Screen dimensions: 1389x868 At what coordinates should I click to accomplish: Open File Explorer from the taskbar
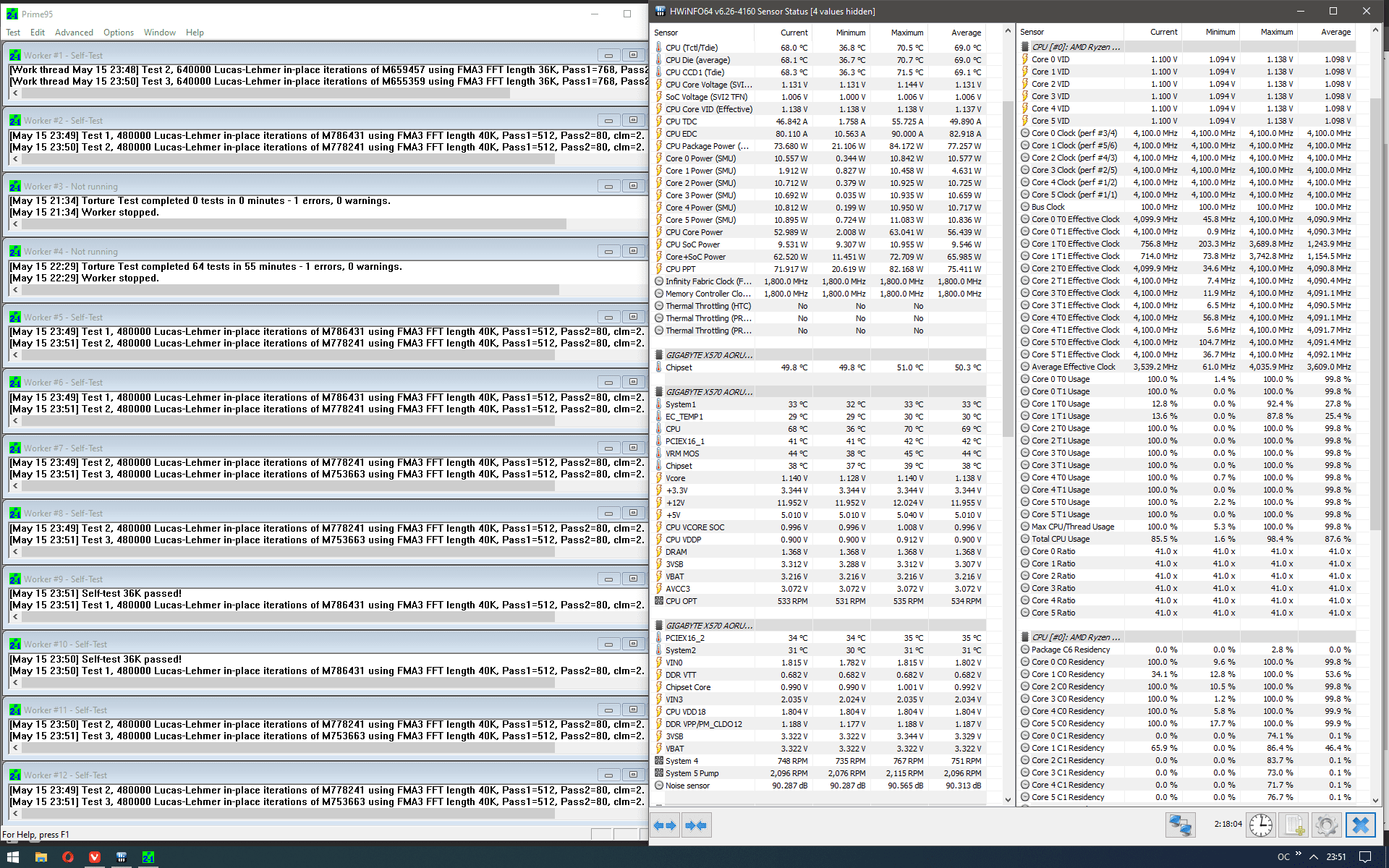tap(41, 857)
